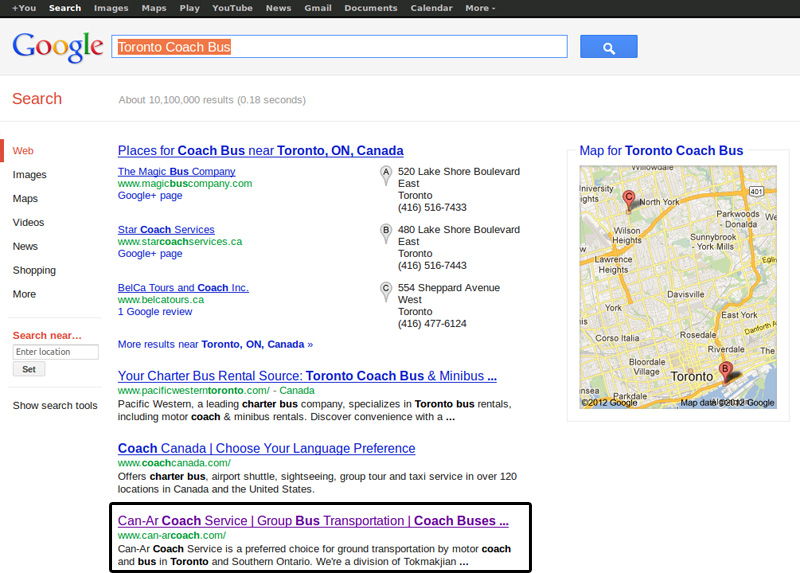This screenshot has width=800, height=573.
Task: Open Your Charter Bus Rental Source result
Action: coord(307,376)
